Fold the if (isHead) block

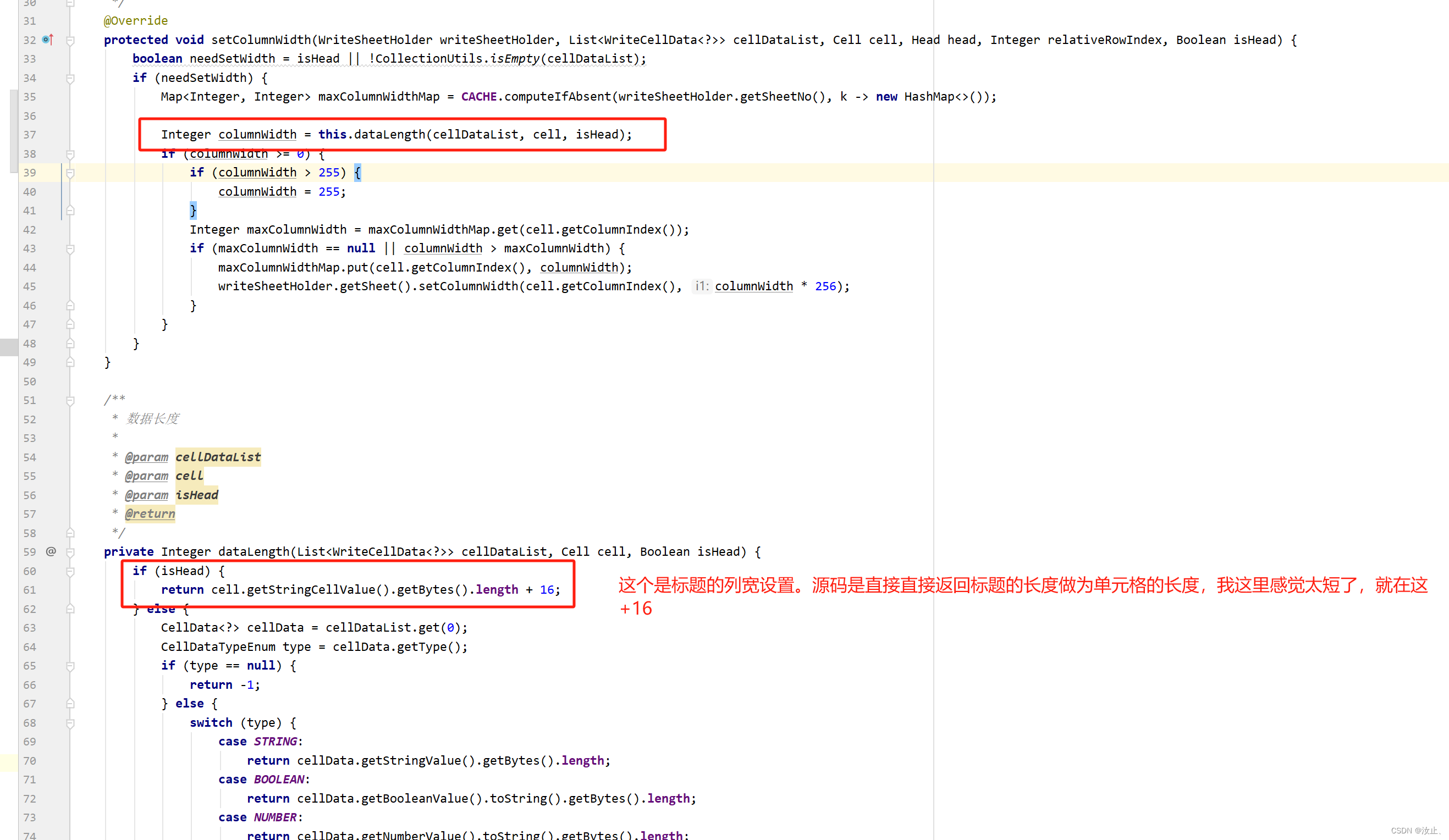[70, 572]
